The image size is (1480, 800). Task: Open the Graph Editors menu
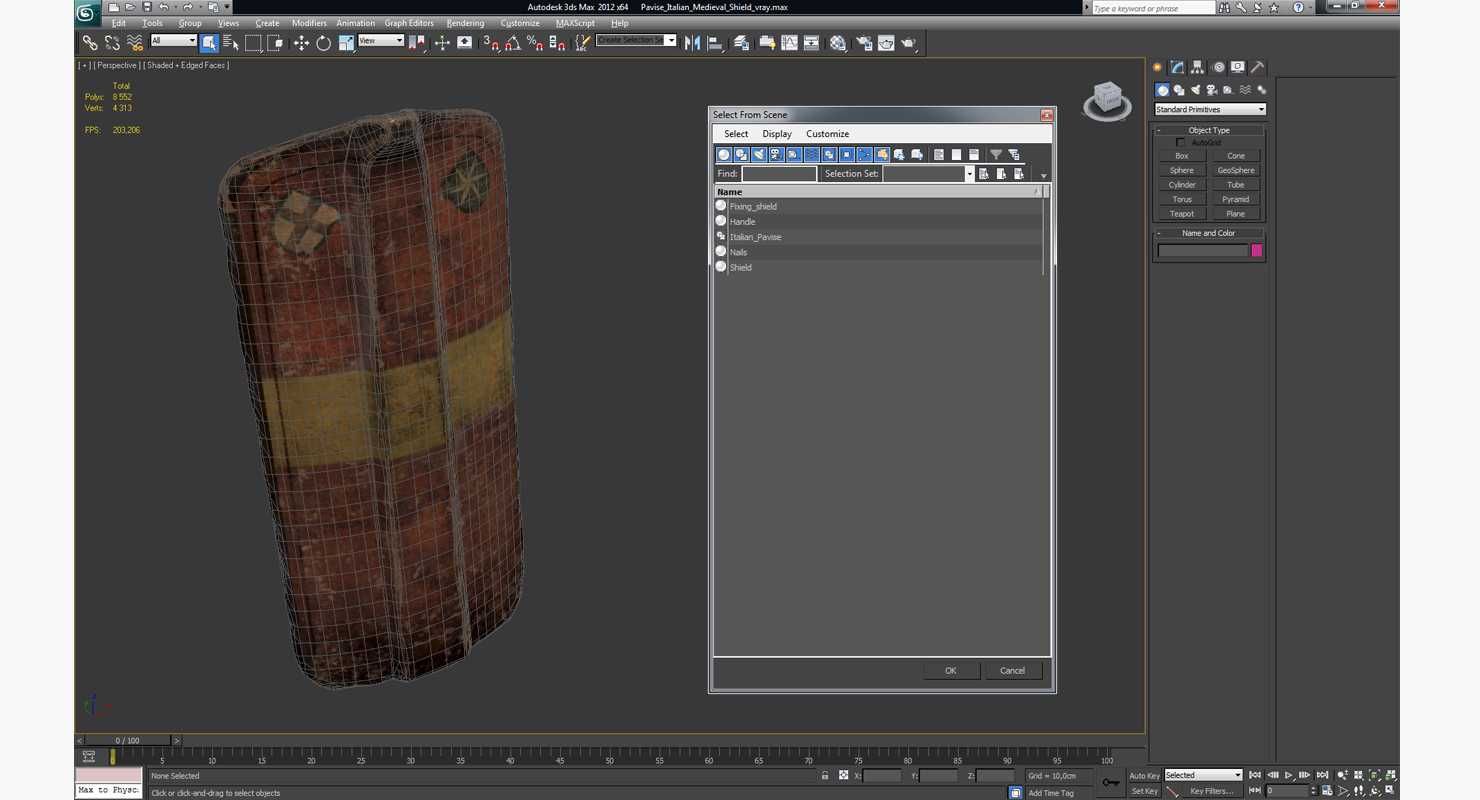point(409,23)
